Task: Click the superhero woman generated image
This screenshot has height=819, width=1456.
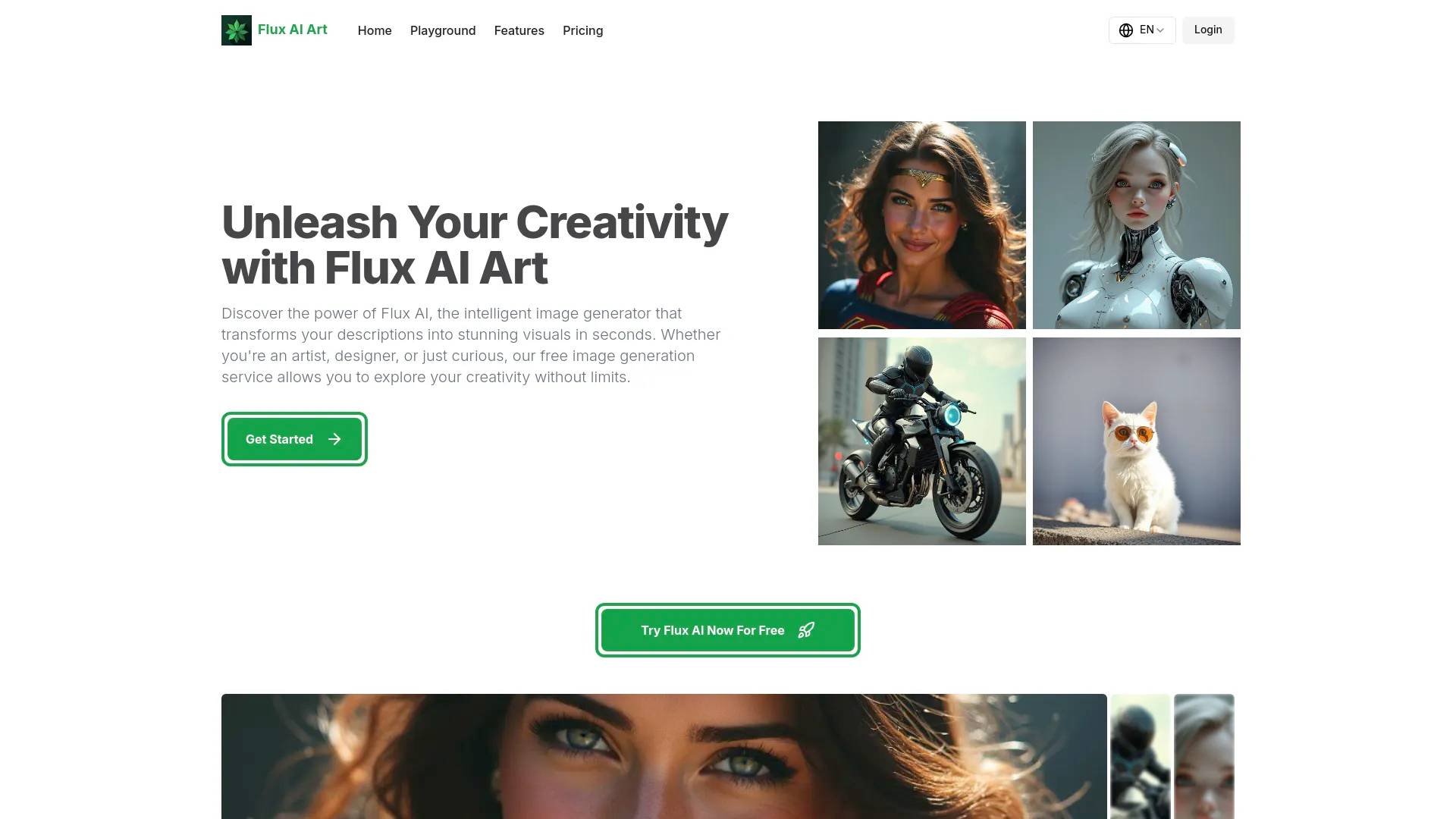Action: click(921, 225)
